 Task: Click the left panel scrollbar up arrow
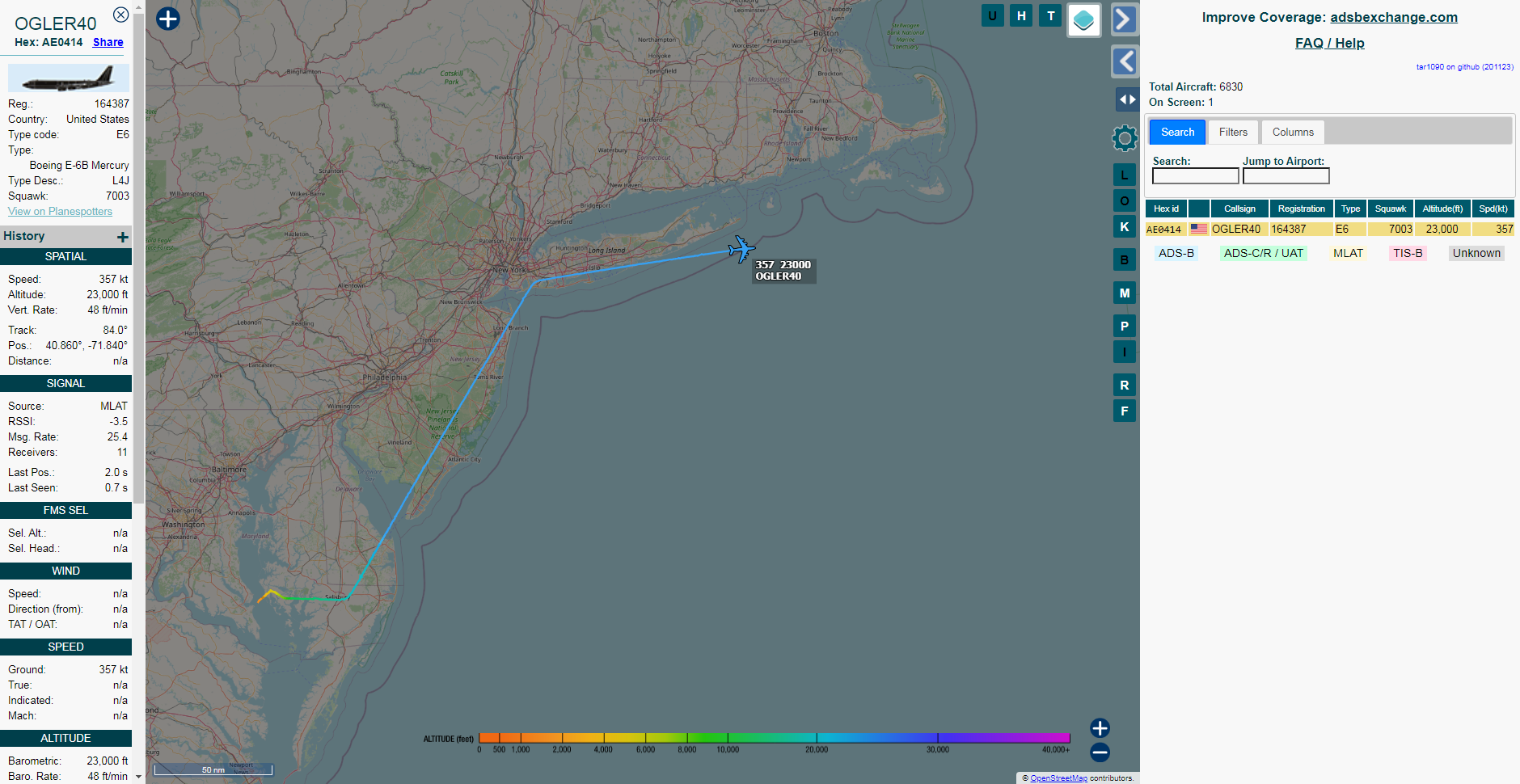[x=139, y=6]
